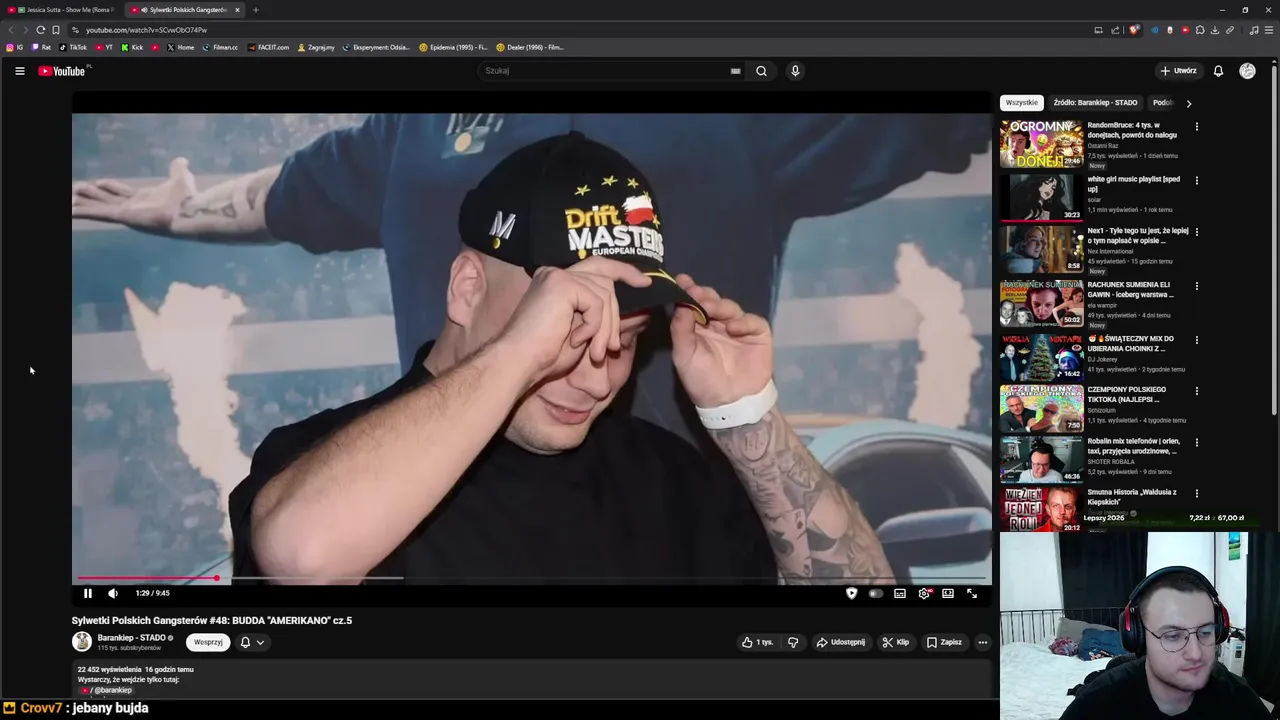Toggle channel notification bell under video
This screenshot has height=720, width=1280.
tap(245, 642)
